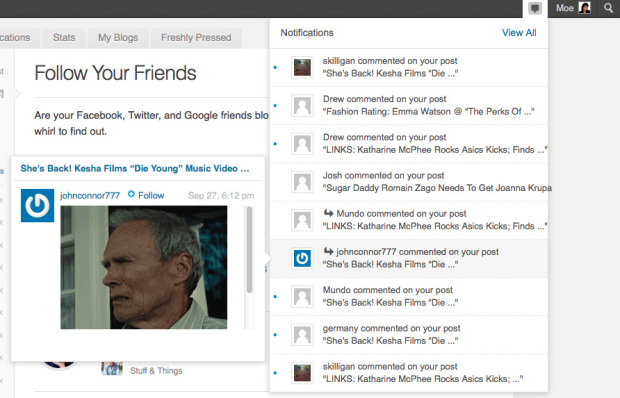Switch to the Stats tab

(x=64, y=38)
